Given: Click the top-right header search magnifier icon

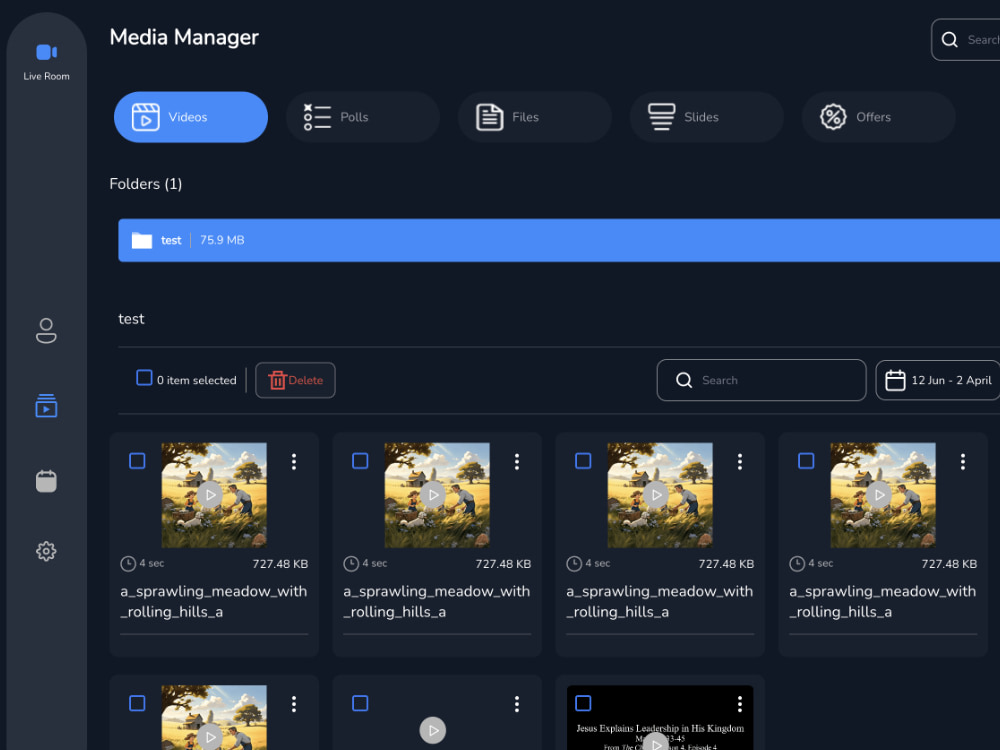Looking at the screenshot, I should coord(949,40).
